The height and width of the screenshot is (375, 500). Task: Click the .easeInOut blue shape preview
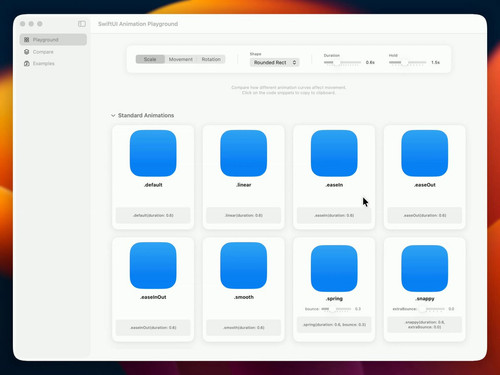[x=153, y=266]
